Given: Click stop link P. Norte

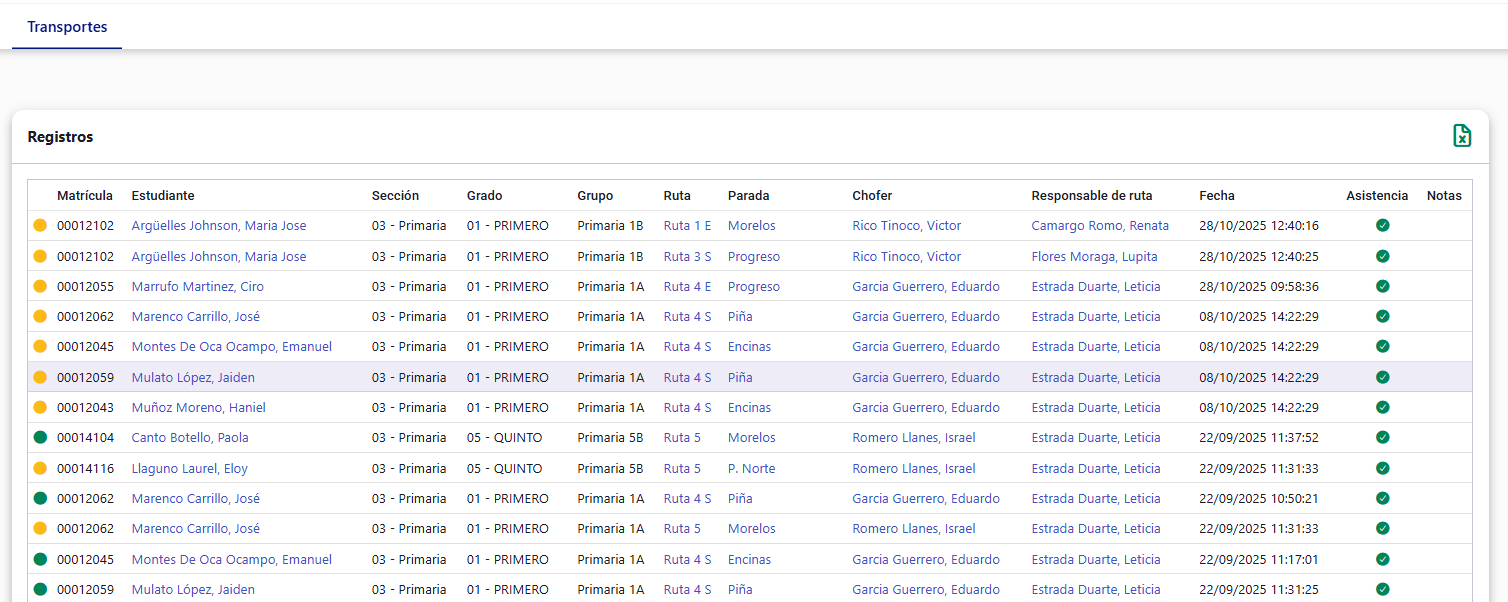Looking at the screenshot, I should point(751,468).
